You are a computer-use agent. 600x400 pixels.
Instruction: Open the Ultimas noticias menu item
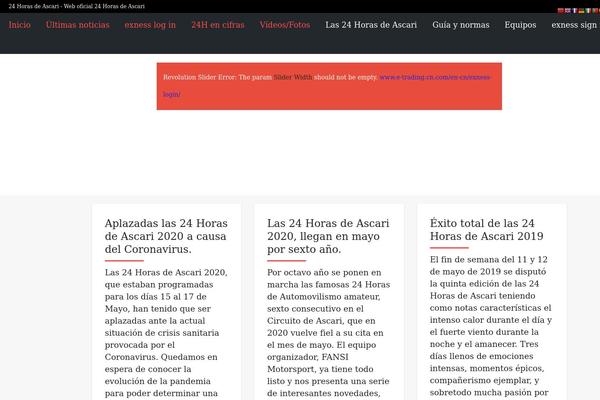coord(78,25)
